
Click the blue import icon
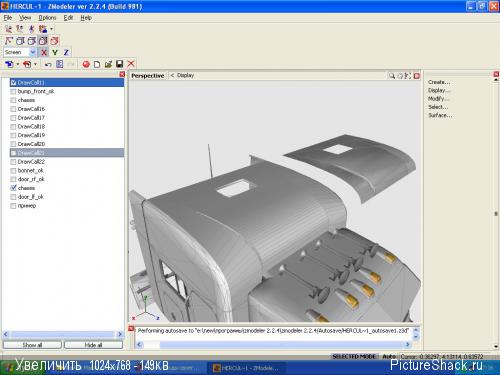[x=9, y=64]
